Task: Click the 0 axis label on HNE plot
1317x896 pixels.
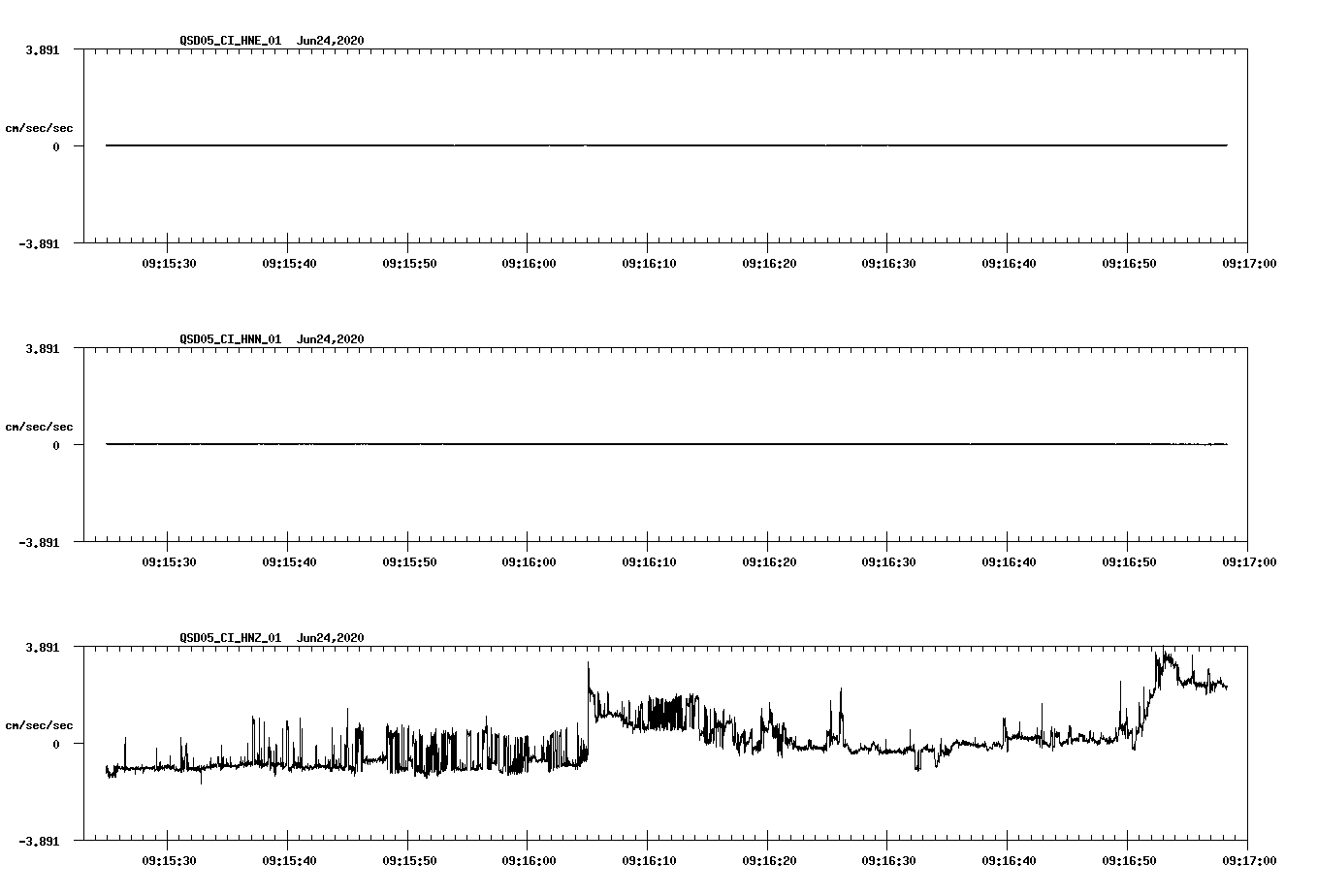Action: [56, 147]
